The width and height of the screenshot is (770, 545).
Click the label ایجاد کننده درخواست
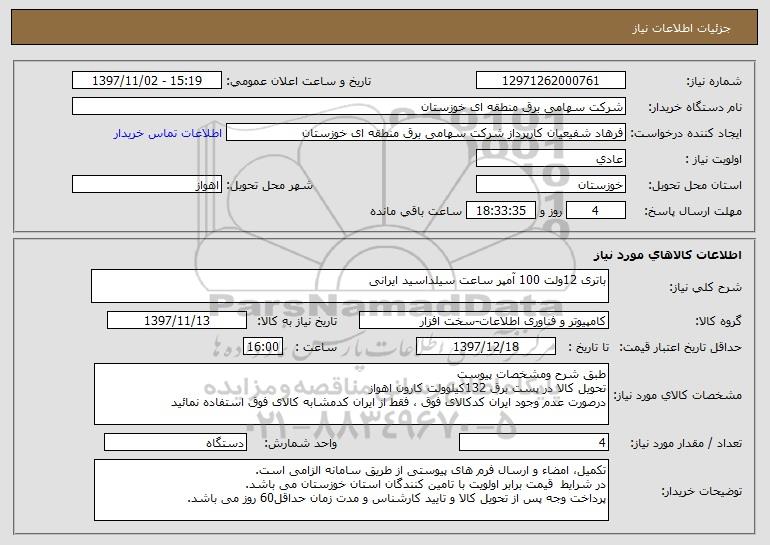coord(686,134)
